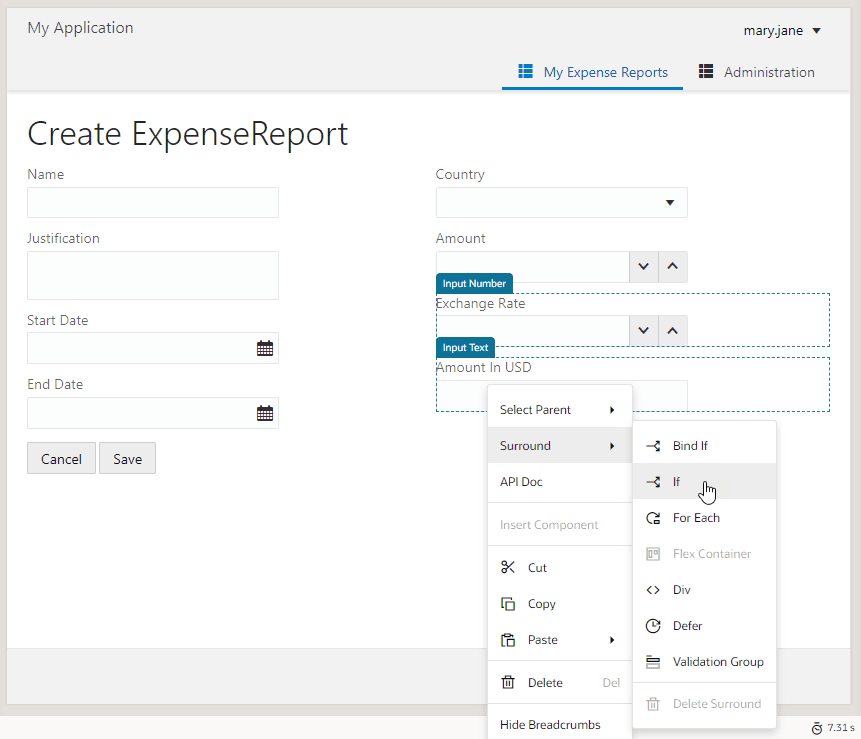The height and width of the screenshot is (739, 861).
Task: Click the Cancel button
Action: [62, 458]
